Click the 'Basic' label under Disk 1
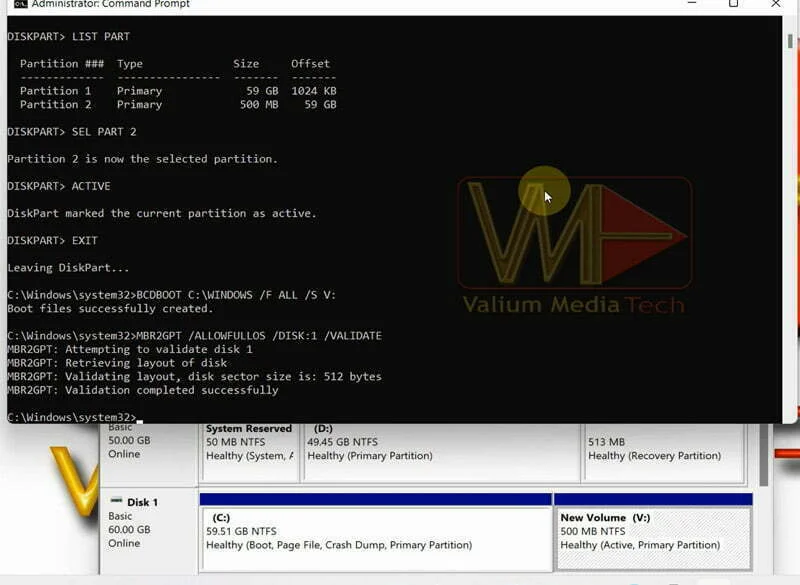Viewport: 800px width, 585px height. point(120,516)
